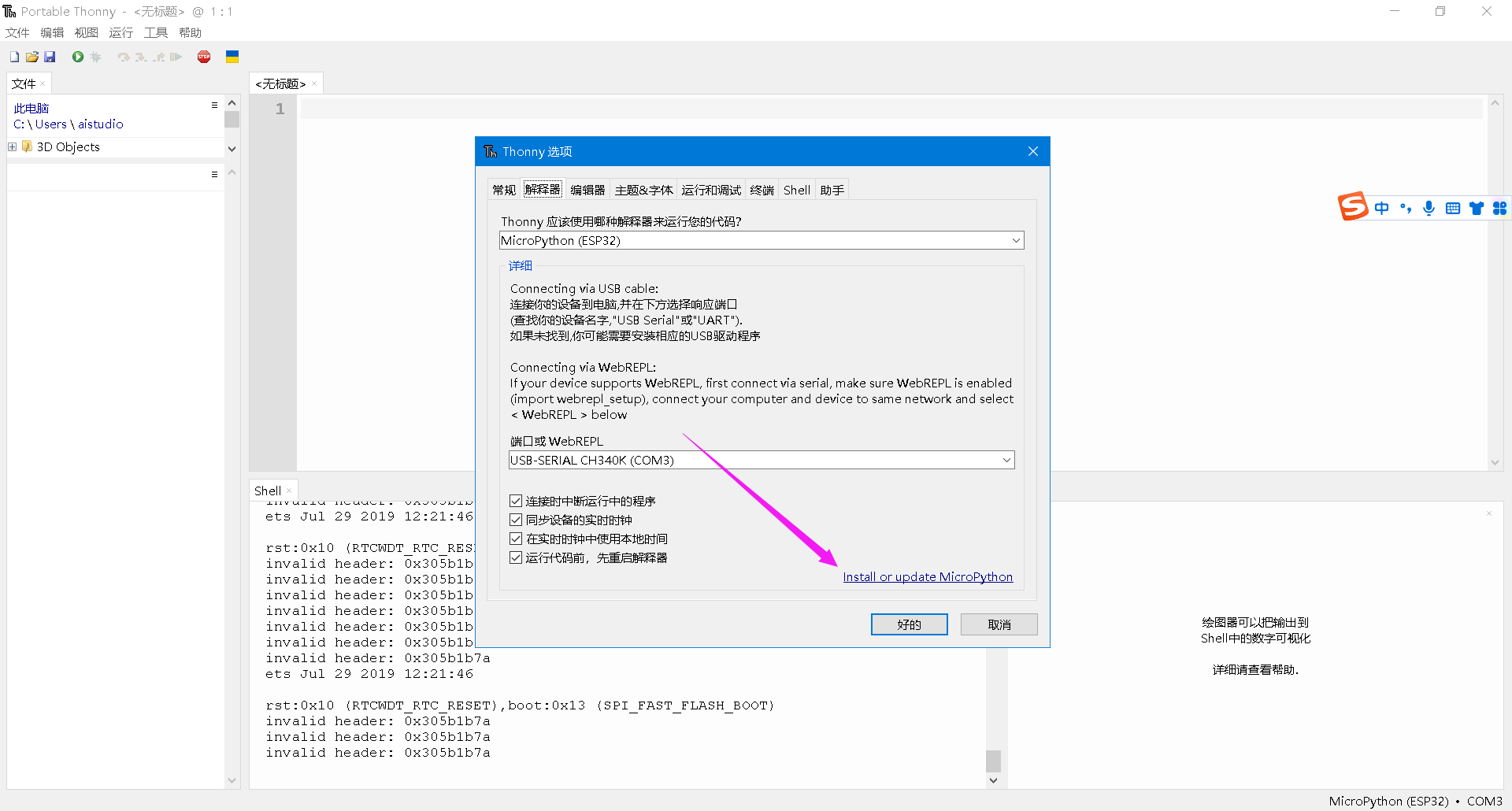Open the 工具 menu
This screenshot has height=811, width=1512.
(156, 32)
